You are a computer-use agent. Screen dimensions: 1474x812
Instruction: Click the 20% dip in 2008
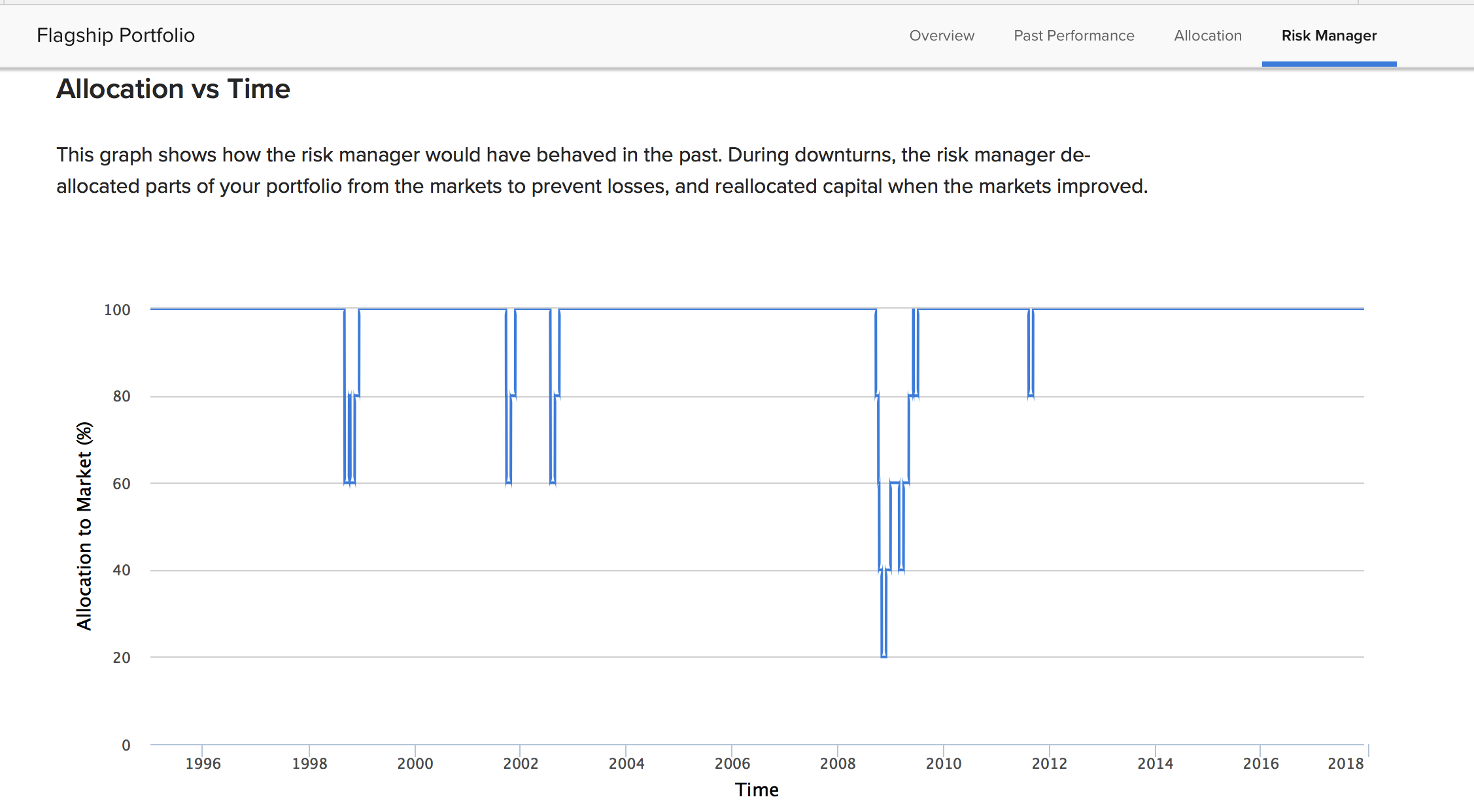coord(883,656)
